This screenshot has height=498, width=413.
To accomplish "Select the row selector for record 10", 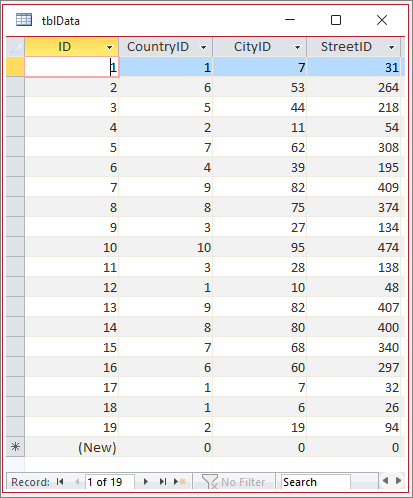I will [x=15, y=247].
